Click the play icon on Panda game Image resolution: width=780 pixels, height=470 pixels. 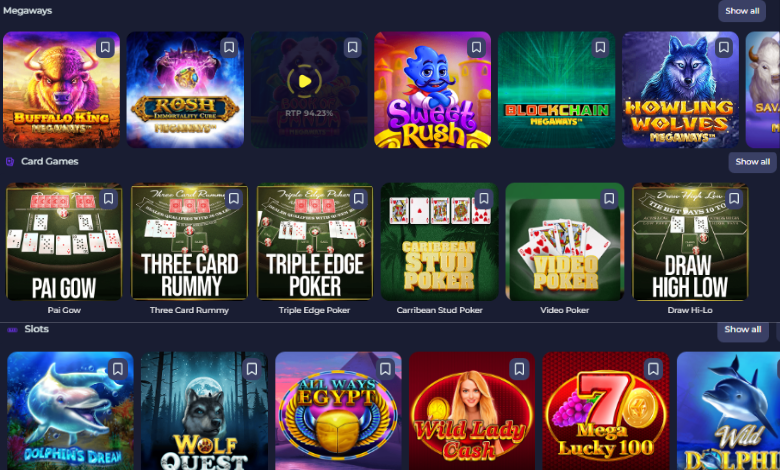coord(304,82)
